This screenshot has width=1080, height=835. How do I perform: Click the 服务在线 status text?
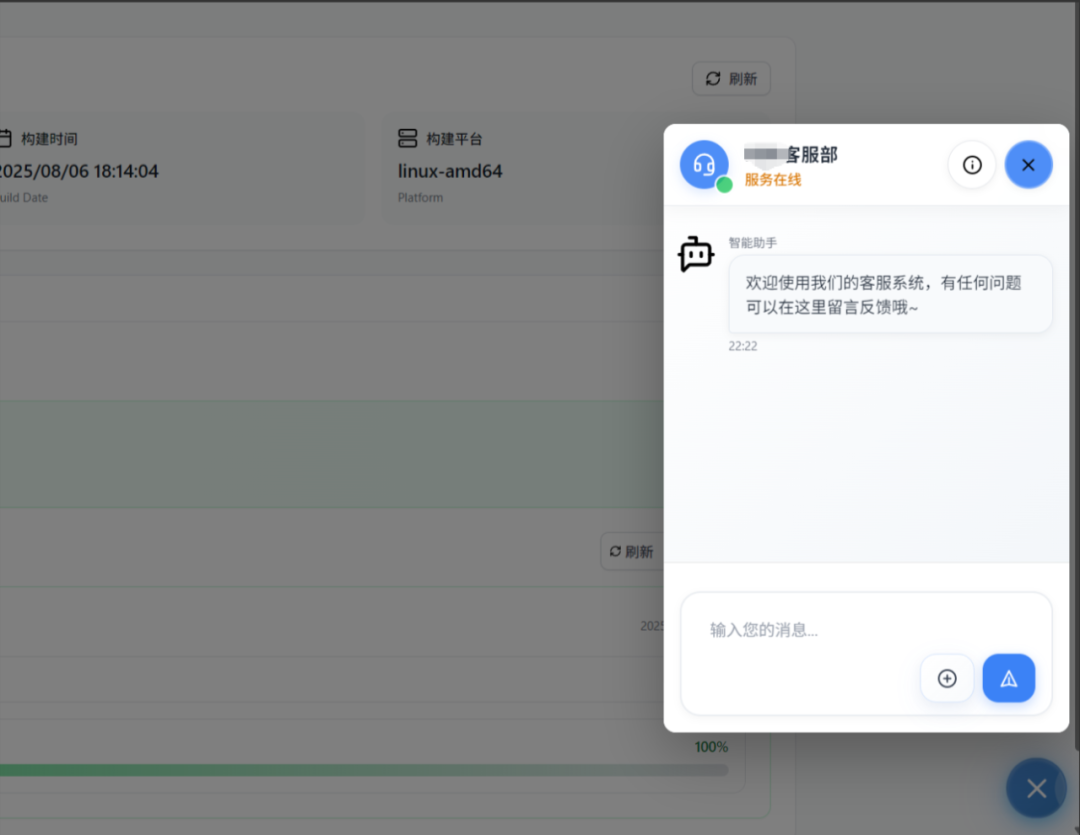(x=773, y=180)
